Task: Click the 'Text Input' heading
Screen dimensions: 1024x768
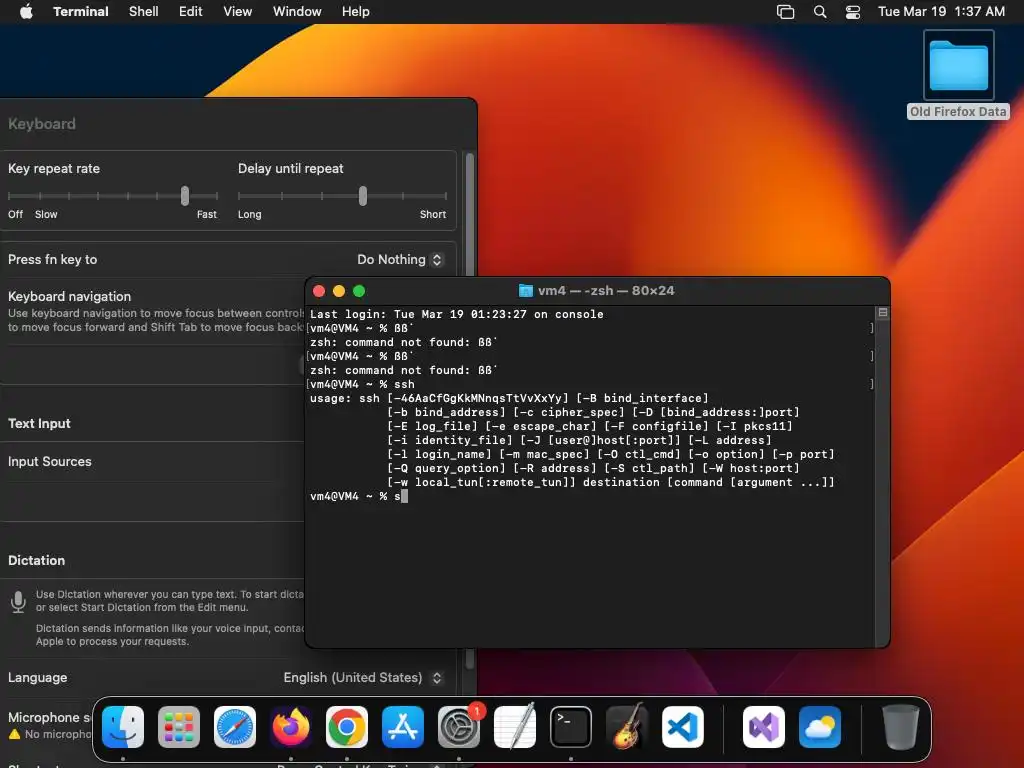Action: (x=39, y=423)
